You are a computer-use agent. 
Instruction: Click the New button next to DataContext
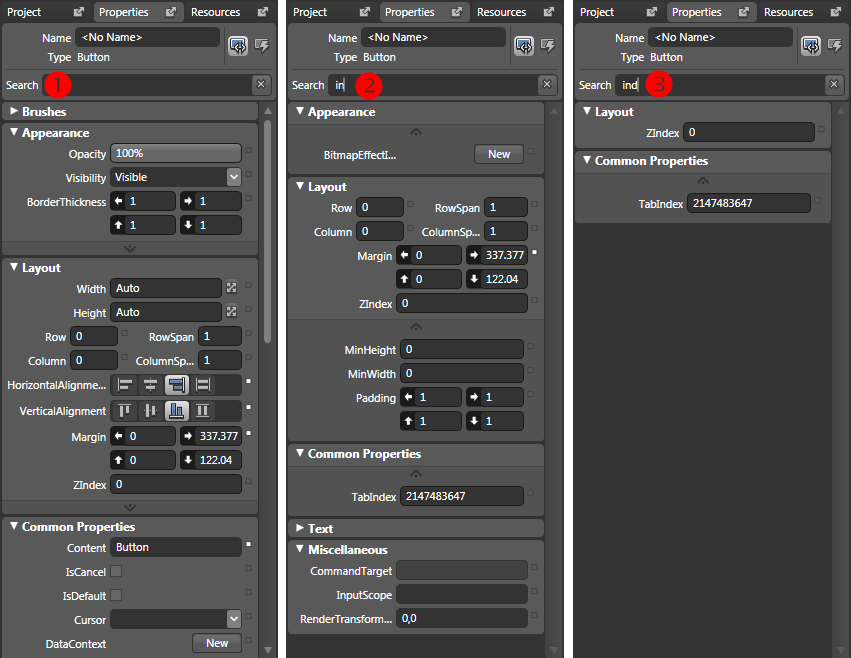pos(216,643)
